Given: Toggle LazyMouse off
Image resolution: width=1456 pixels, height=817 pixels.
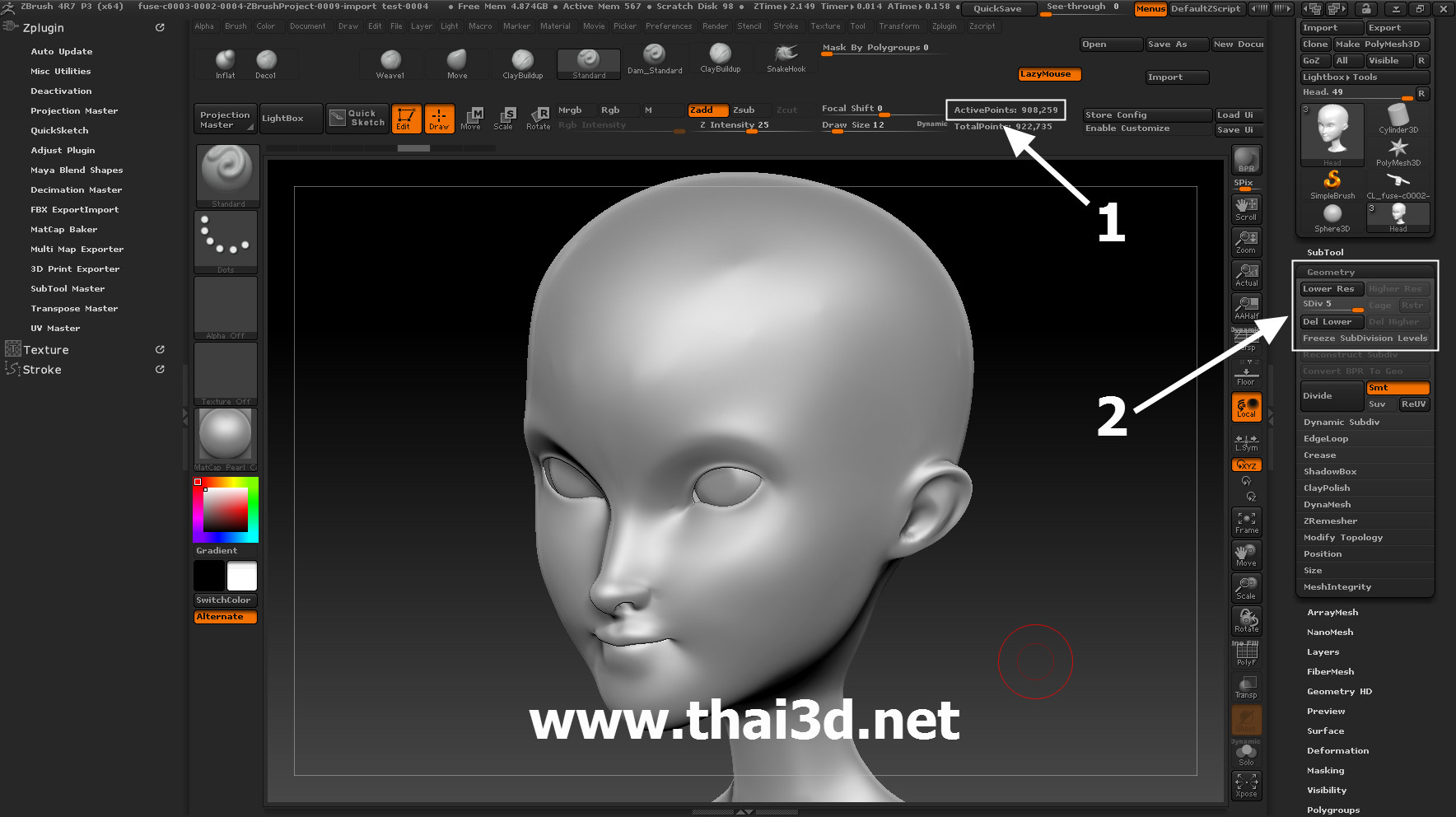Looking at the screenshot, I should [1049, 74].
